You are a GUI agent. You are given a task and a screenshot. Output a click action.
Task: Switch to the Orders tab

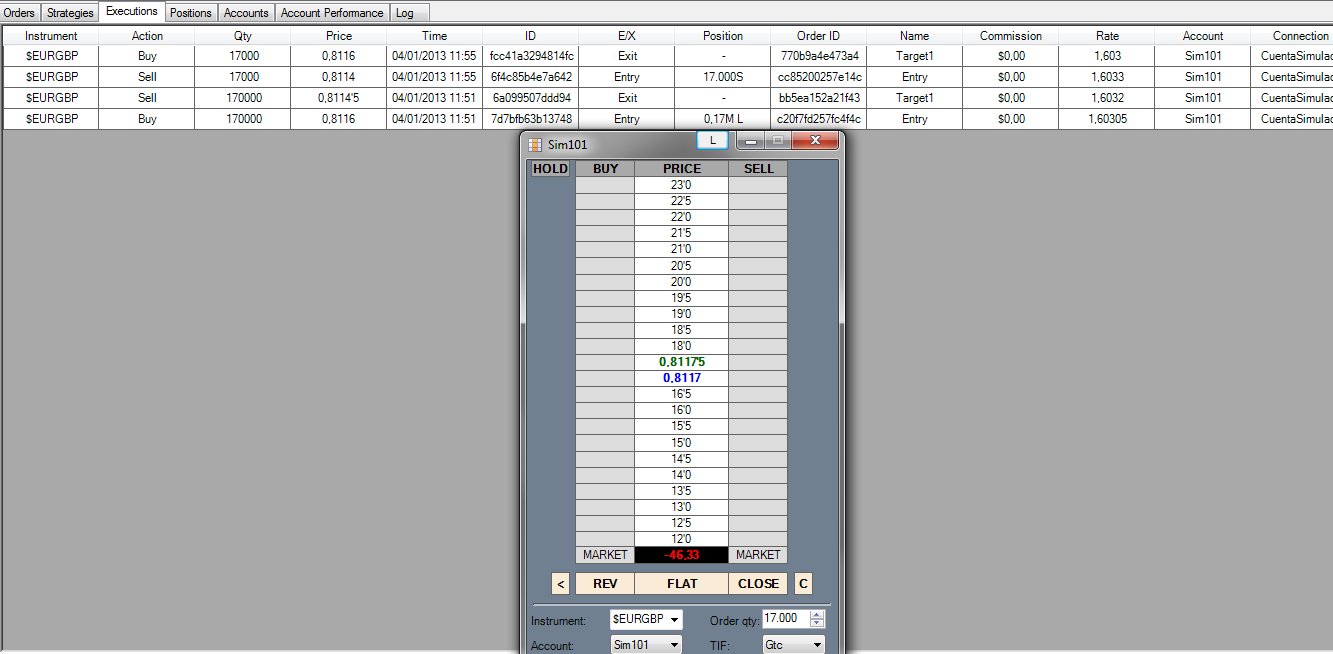20,13
